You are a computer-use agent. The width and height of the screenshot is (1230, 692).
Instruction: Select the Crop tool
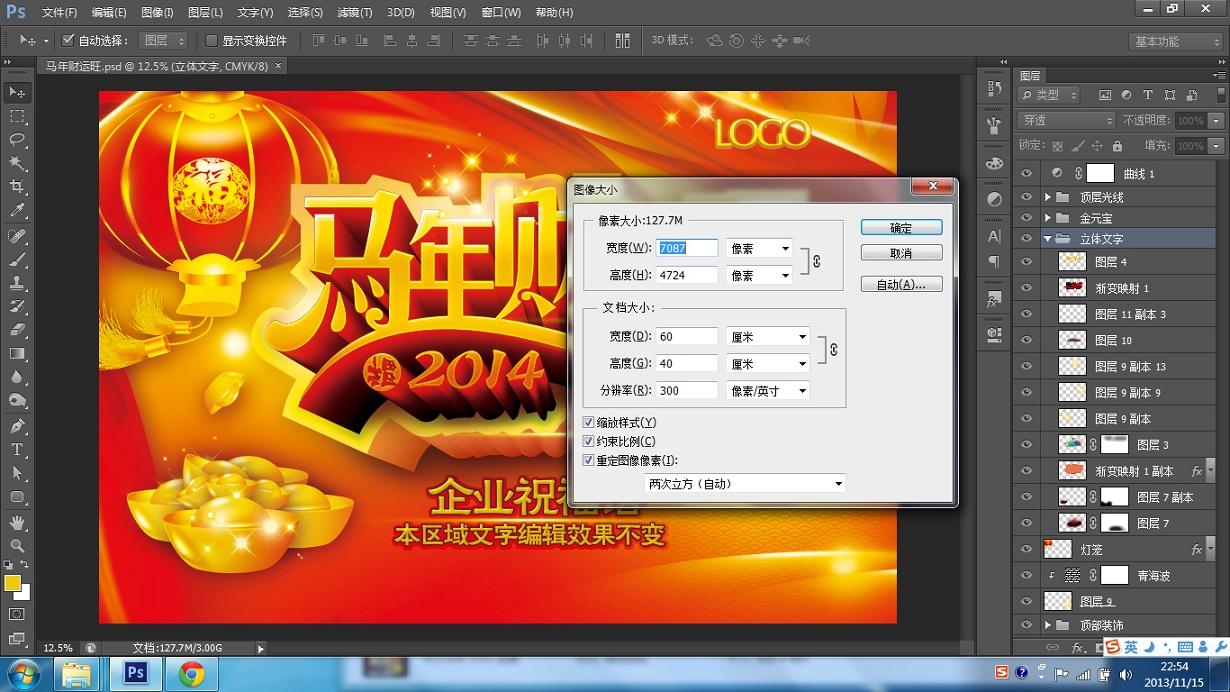[x=17, y=187]
